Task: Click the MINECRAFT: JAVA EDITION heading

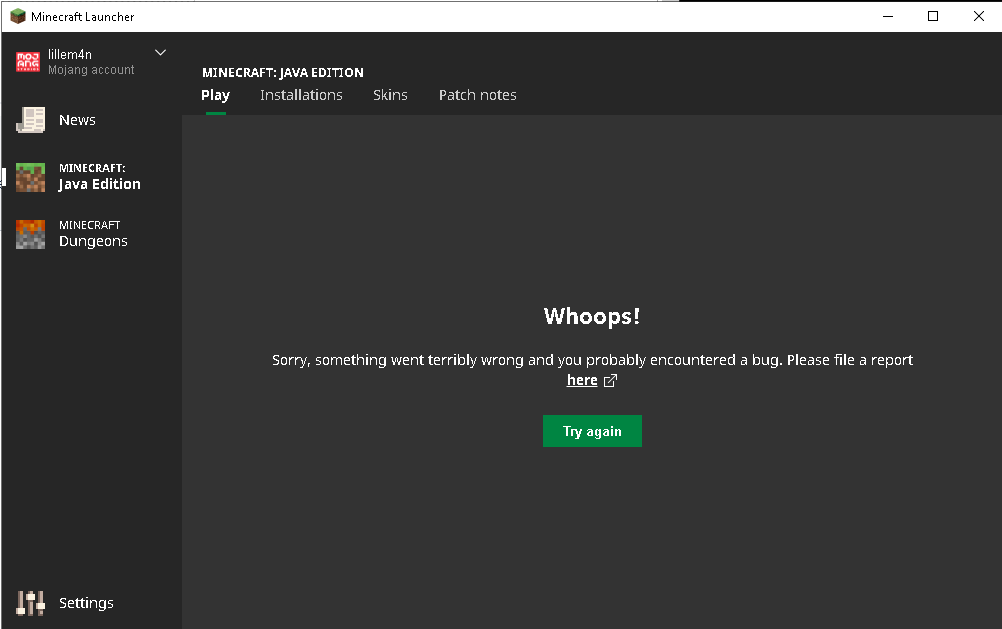Action: 283,72
